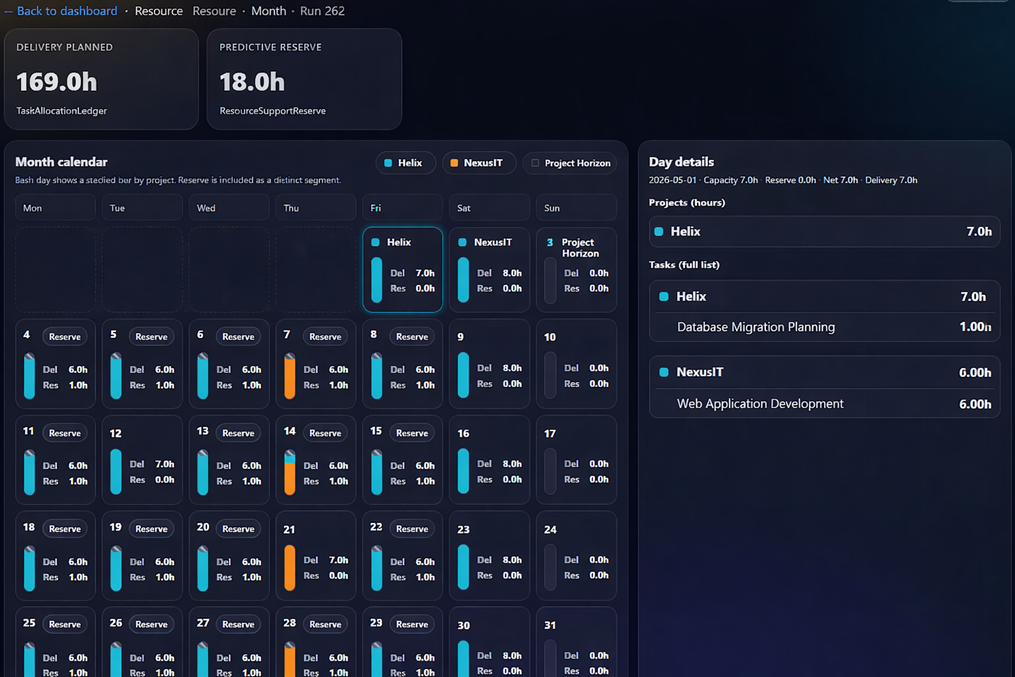Screen dimensions: 1015x677
Task: Click the NexusIT color dot in task list
Action: pyautogui.click(x=664, y=372)
